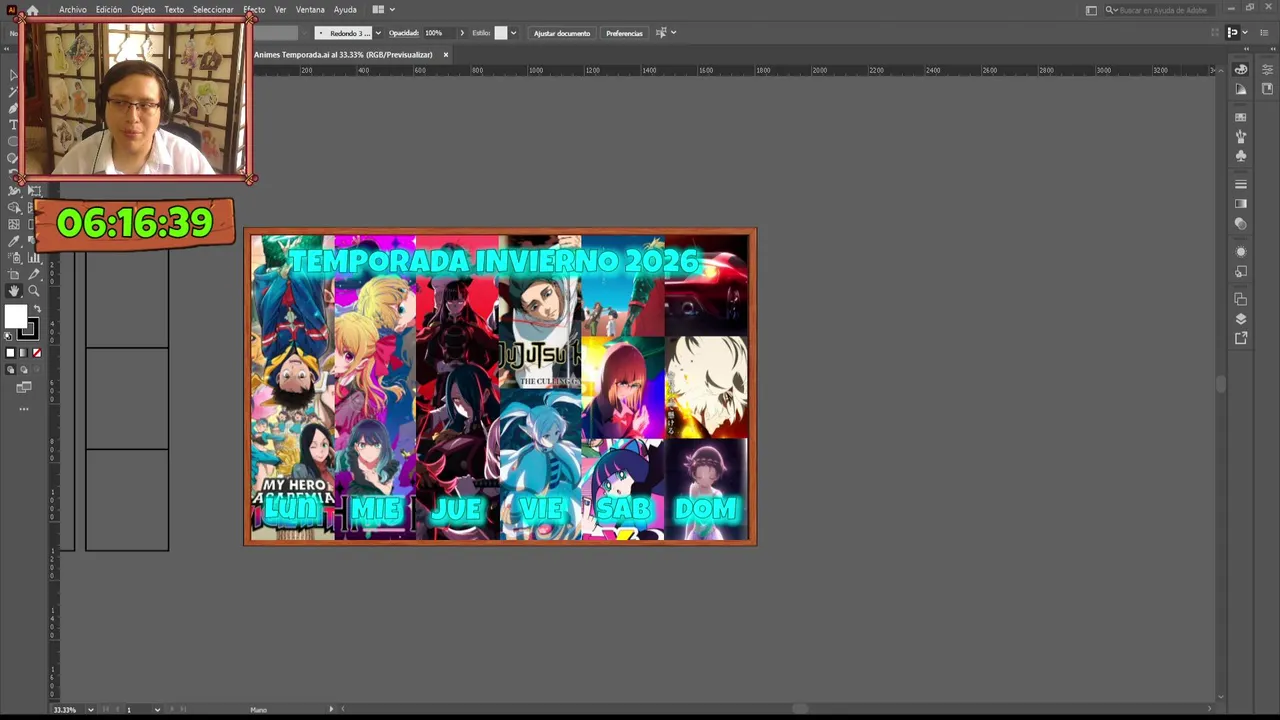The height and width of the screenshot is (720, 1280).
Task: Open the Asset Export panel
Action: click(x=1240, y=338)
